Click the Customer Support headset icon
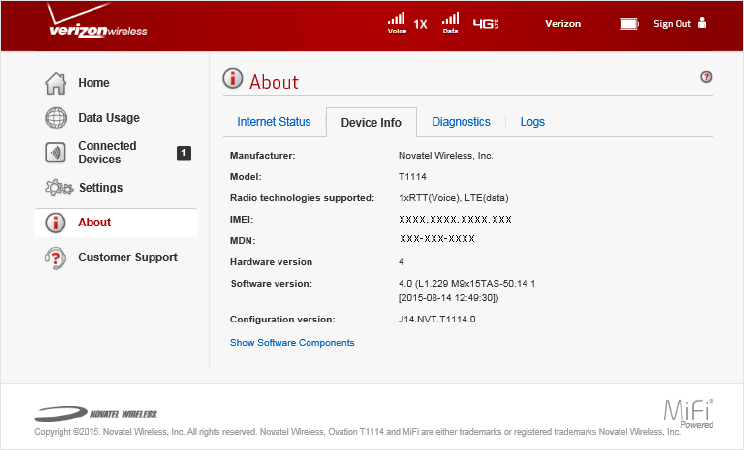 click(57, 257)
